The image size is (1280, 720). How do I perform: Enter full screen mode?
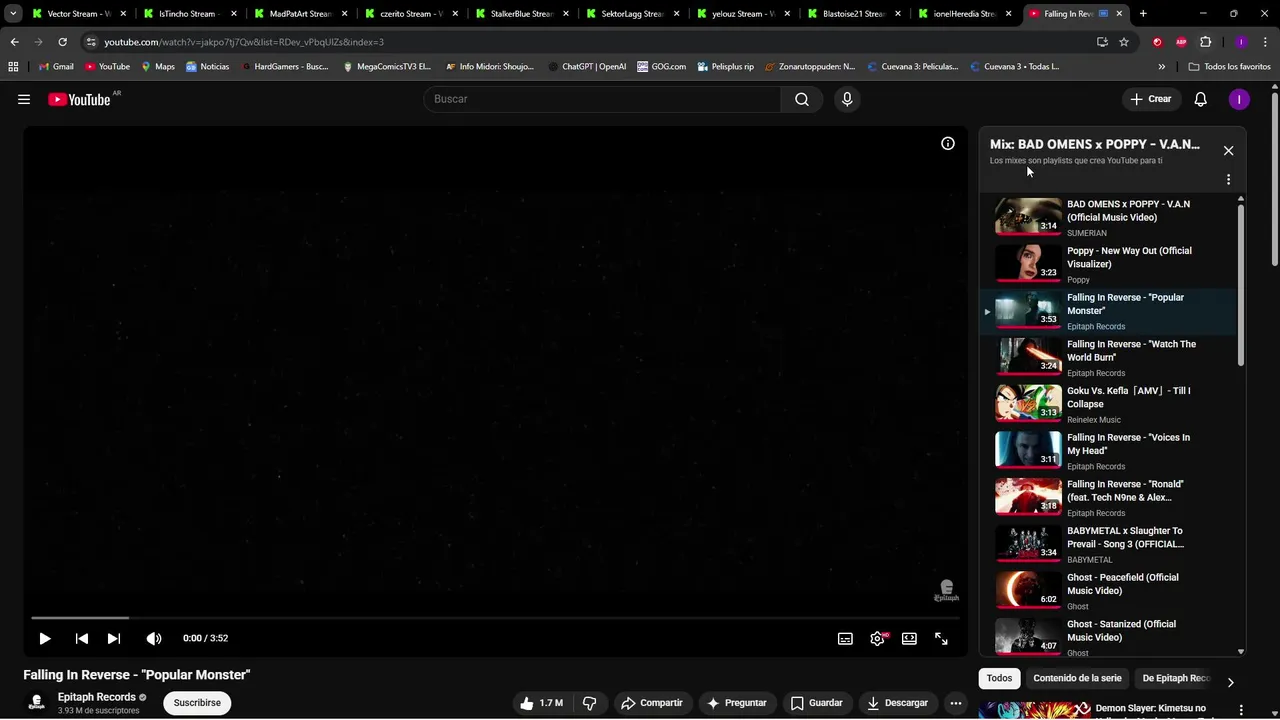pyautogui.click(x=941, y=638)
